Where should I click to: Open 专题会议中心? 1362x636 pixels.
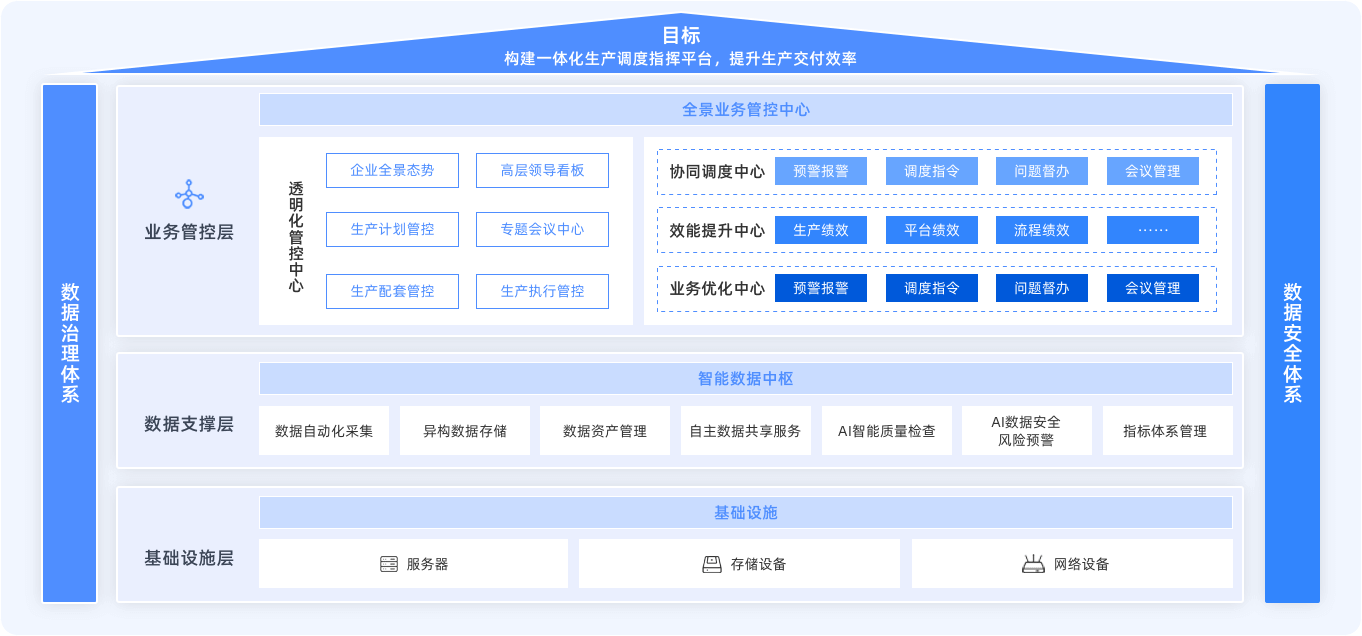[542, 230]
